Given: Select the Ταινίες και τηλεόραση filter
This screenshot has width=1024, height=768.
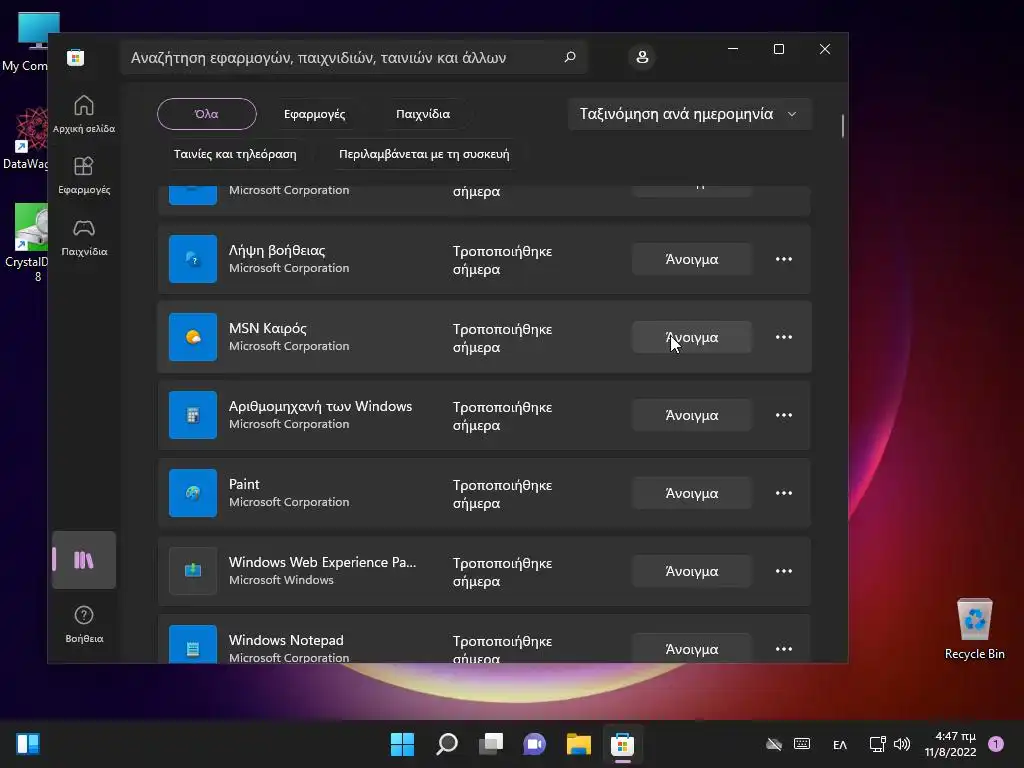Looking at the screenshot, I should 235,154.
